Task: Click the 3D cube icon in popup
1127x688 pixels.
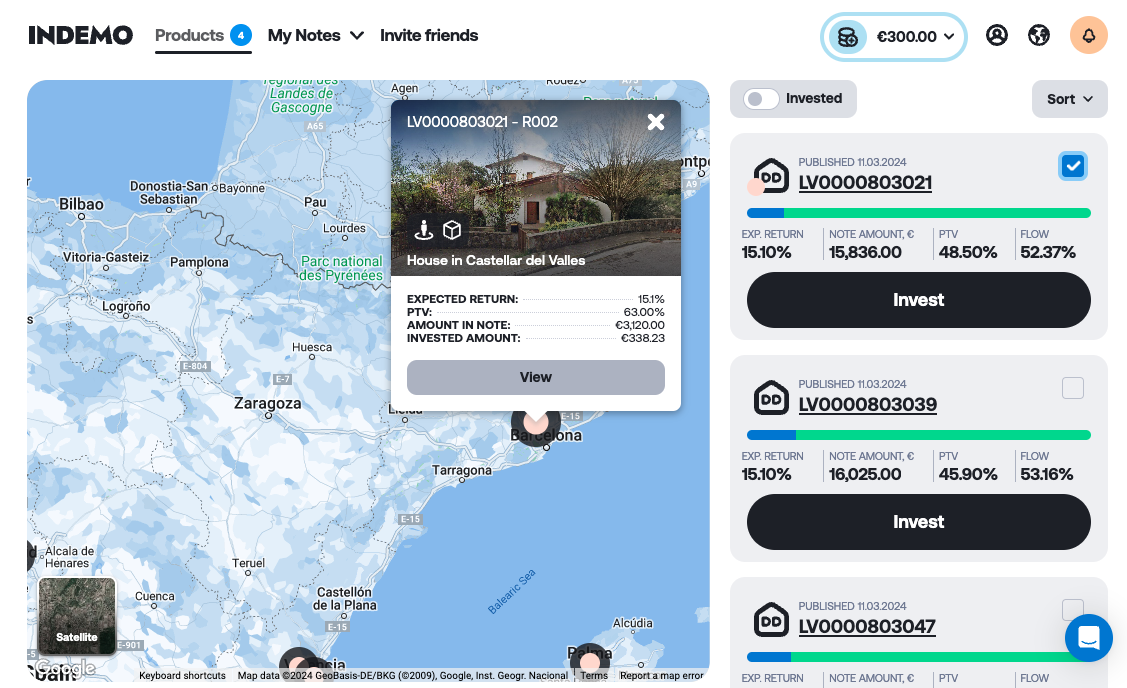Action: 452,230
